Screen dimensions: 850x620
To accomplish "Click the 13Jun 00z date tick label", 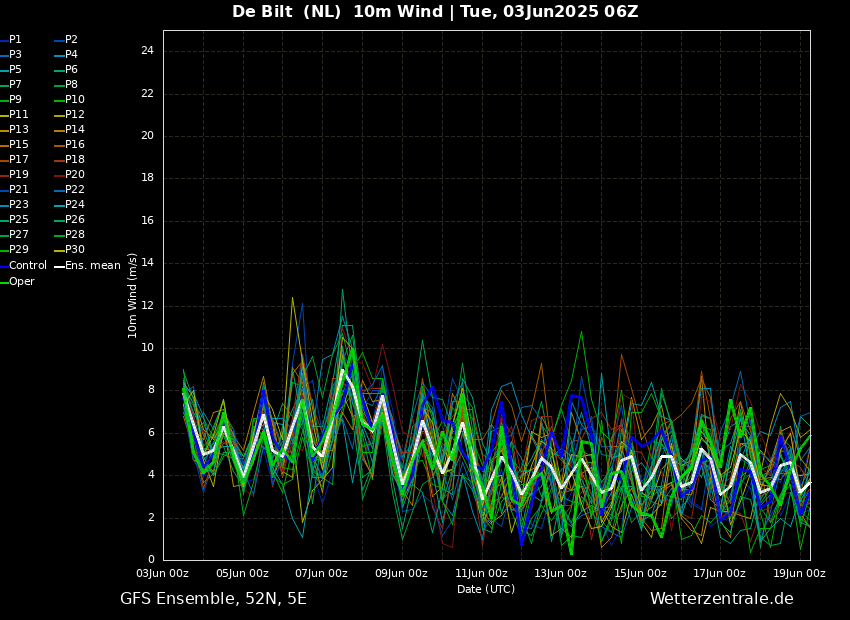I will click(x=560, y=574).
